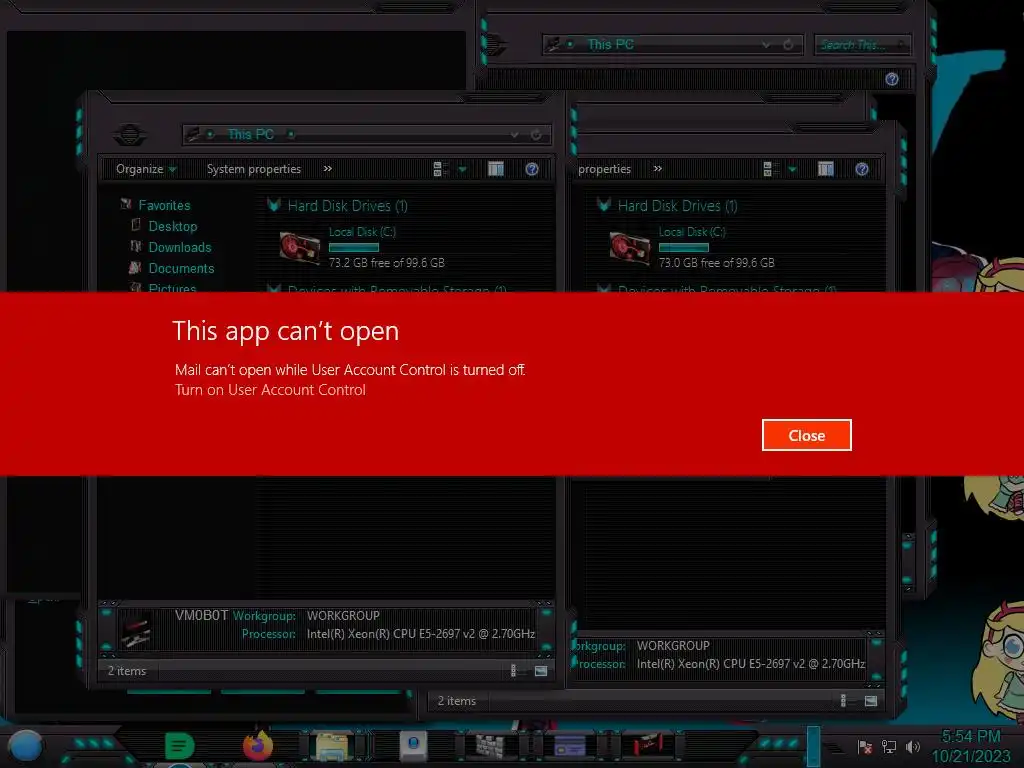This screenshot has width=1024, height=768.
Task: Switch to details view in right status bar
Action: click(843, 701)
